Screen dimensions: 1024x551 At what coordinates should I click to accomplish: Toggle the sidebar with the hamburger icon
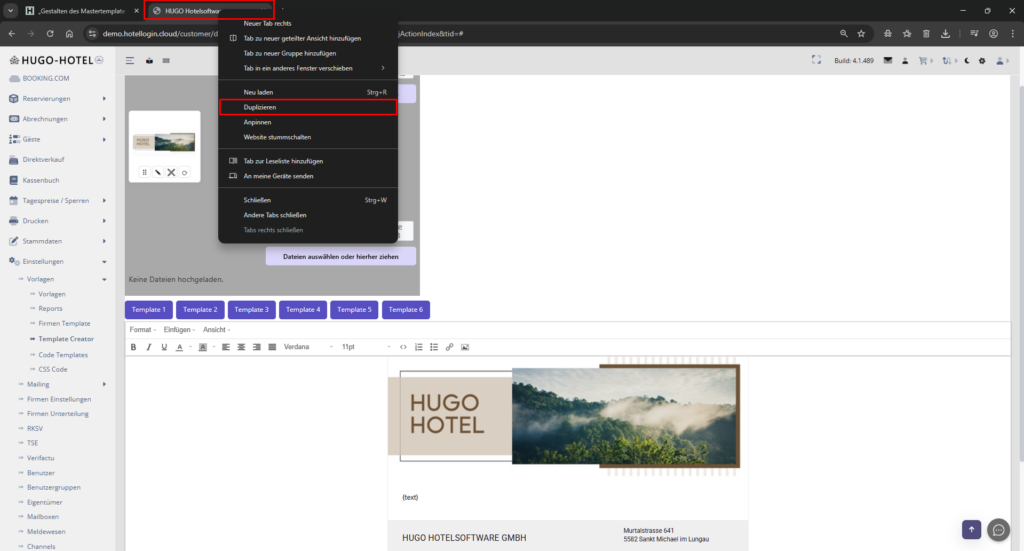click(x=130, y=61)
